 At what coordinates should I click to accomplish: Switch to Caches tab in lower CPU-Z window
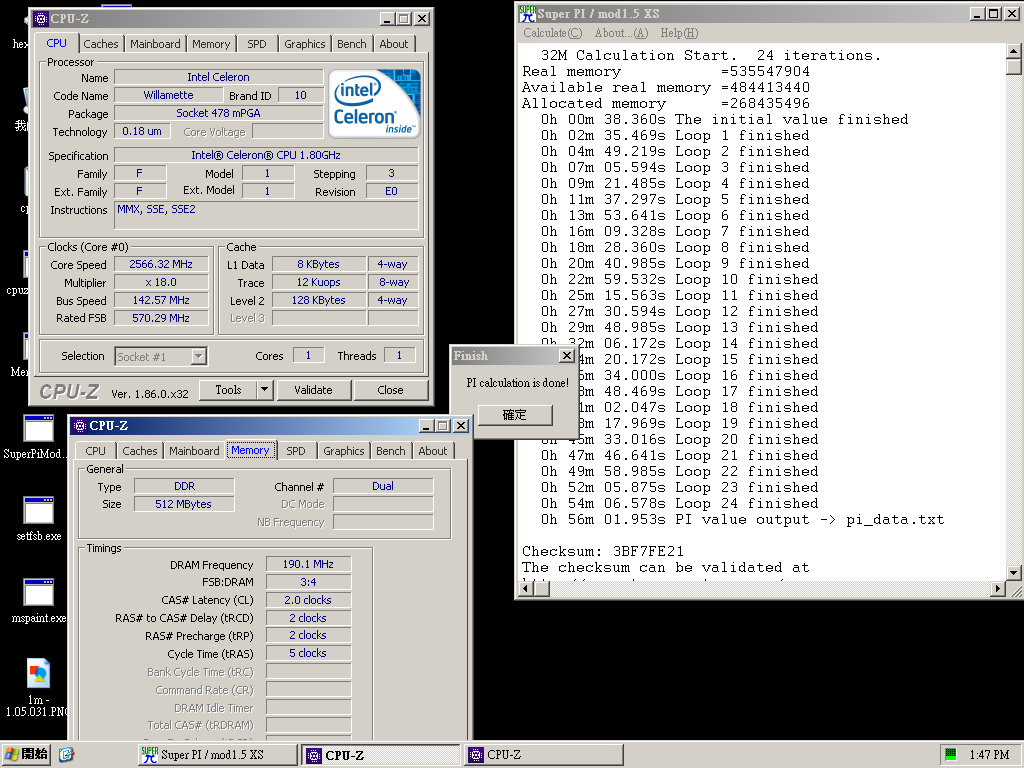140,451
